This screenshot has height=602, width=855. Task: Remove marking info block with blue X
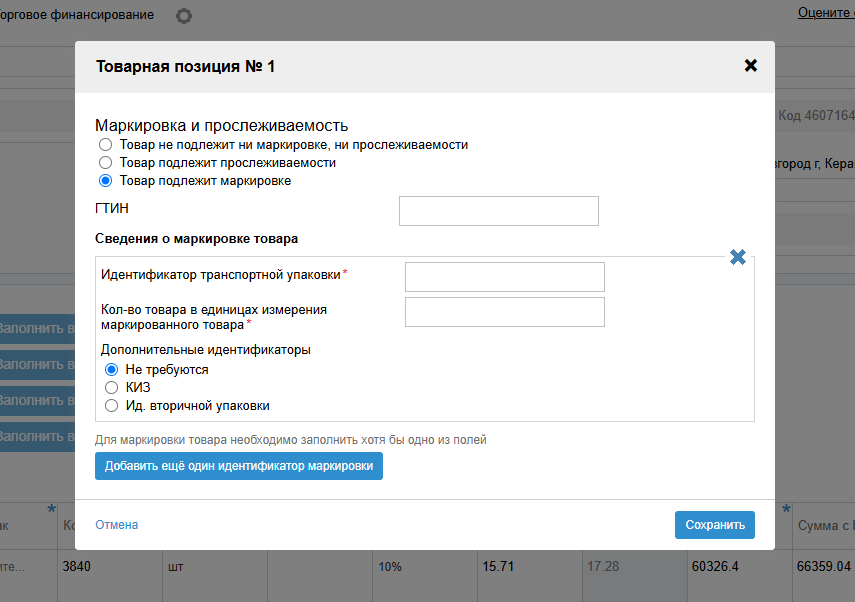738,257
